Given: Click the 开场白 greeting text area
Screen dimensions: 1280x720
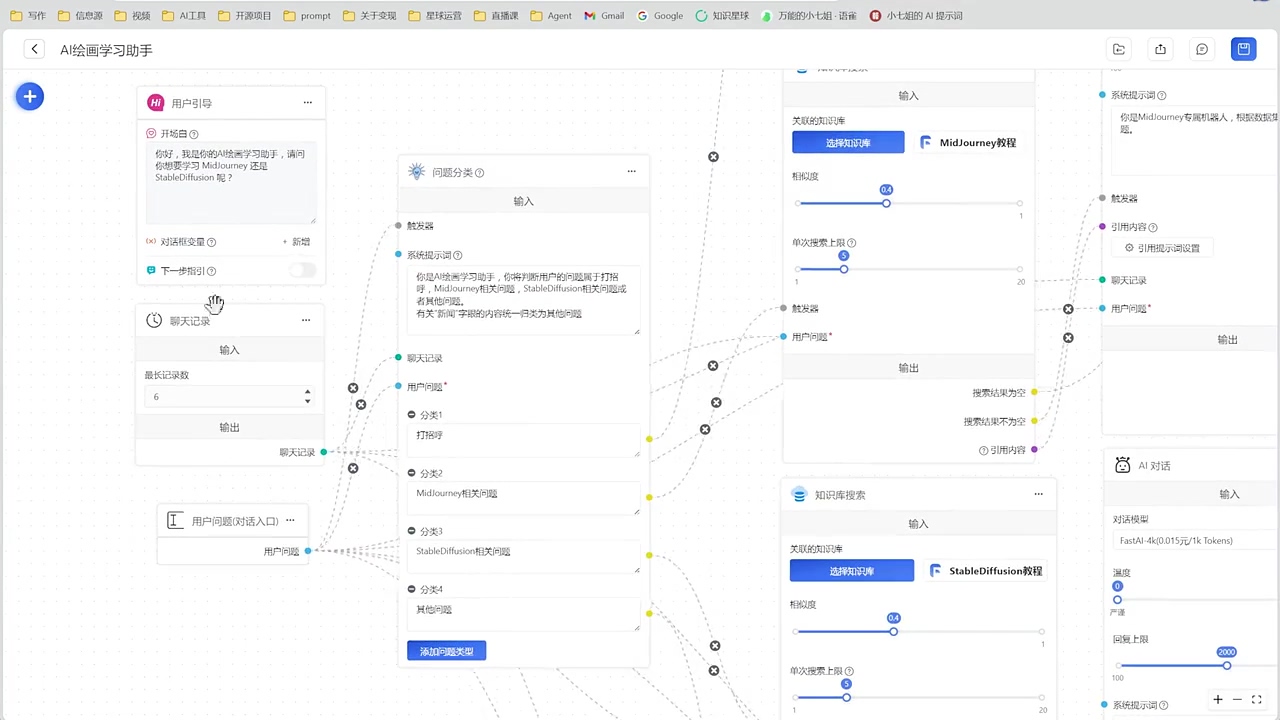Looking at the screenshot, I should click(231, 183).
